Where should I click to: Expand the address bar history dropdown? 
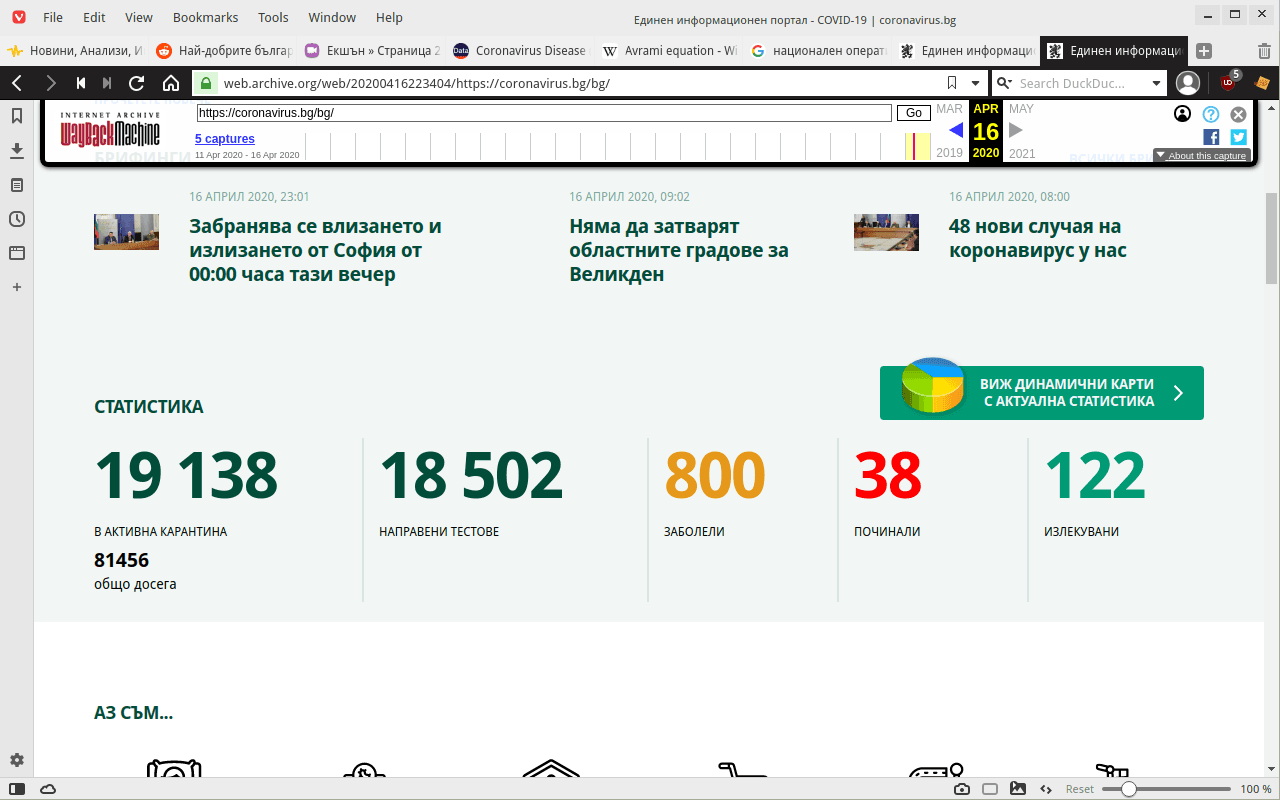coord(976,83)
